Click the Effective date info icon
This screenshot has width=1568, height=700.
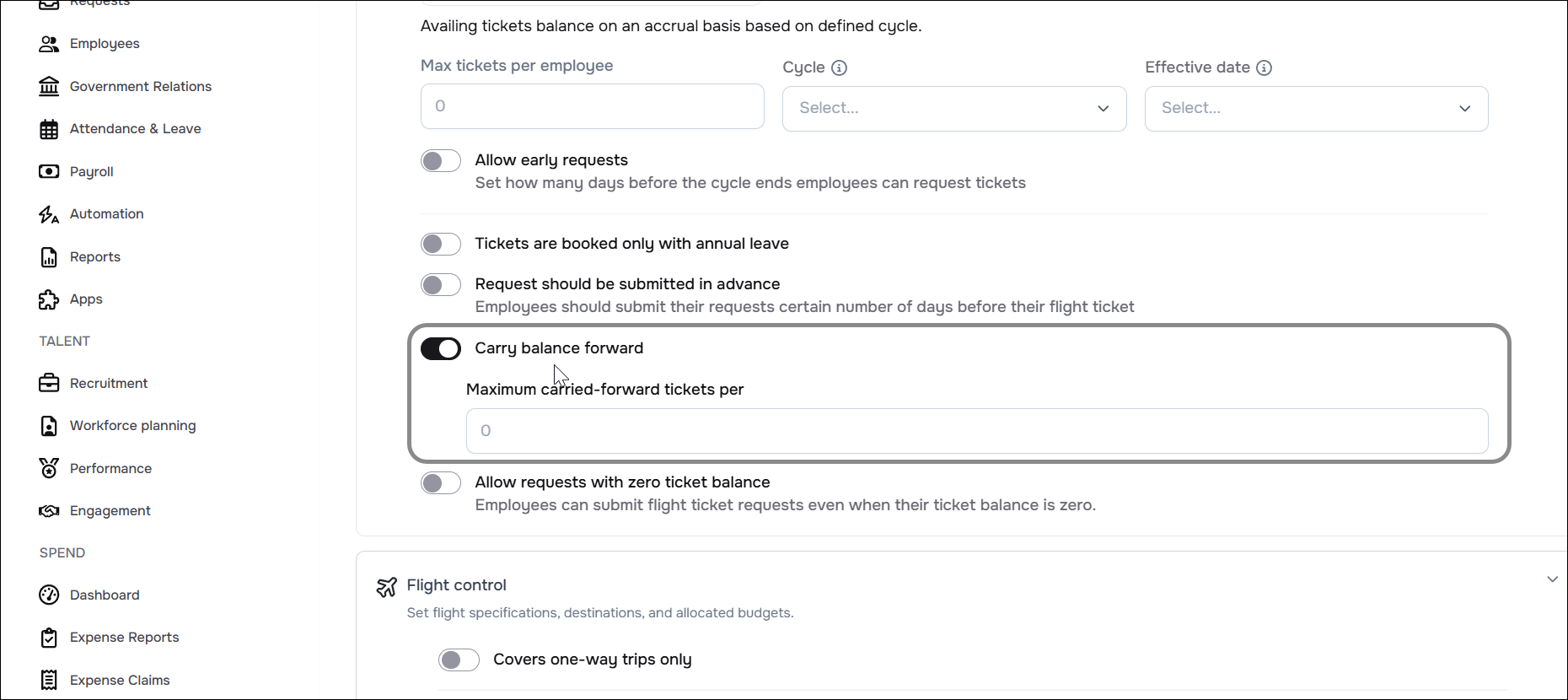pyautogui.click(x=1264, y=67)
